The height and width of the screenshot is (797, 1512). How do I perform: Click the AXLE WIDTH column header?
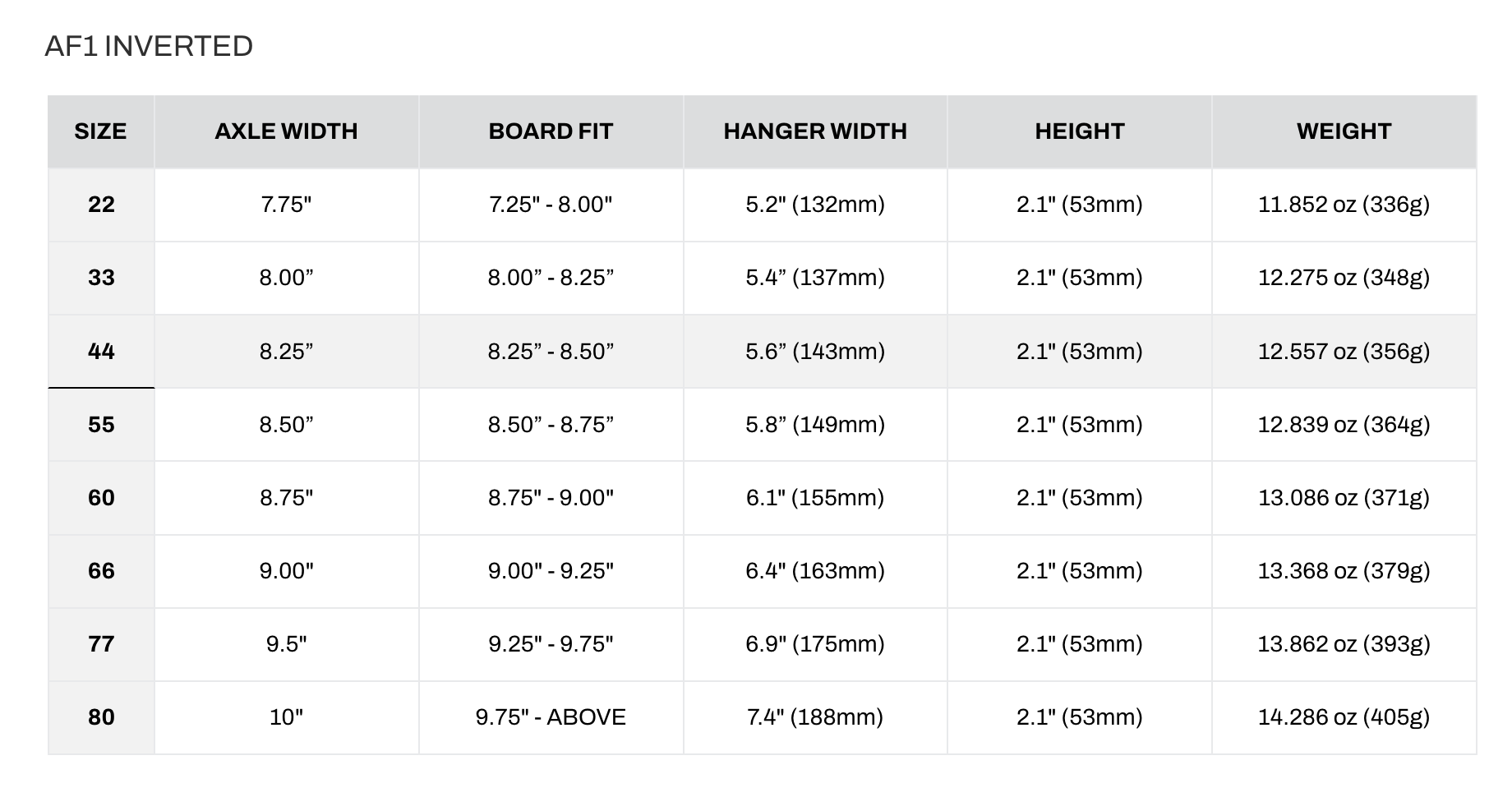pyautogui.click(x=287, y=131)
